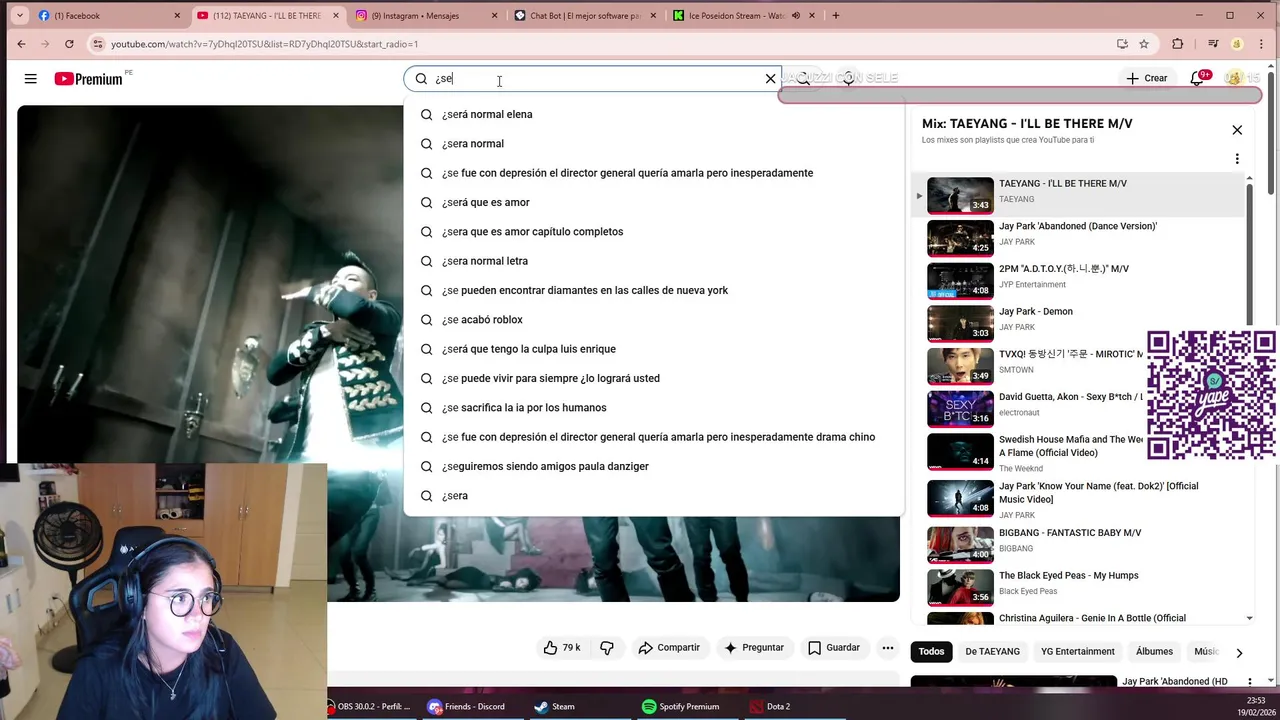This screenshot has width=1280, height=720.
Task: Open the Chrome profile avatar
Action: (1237, 44)
